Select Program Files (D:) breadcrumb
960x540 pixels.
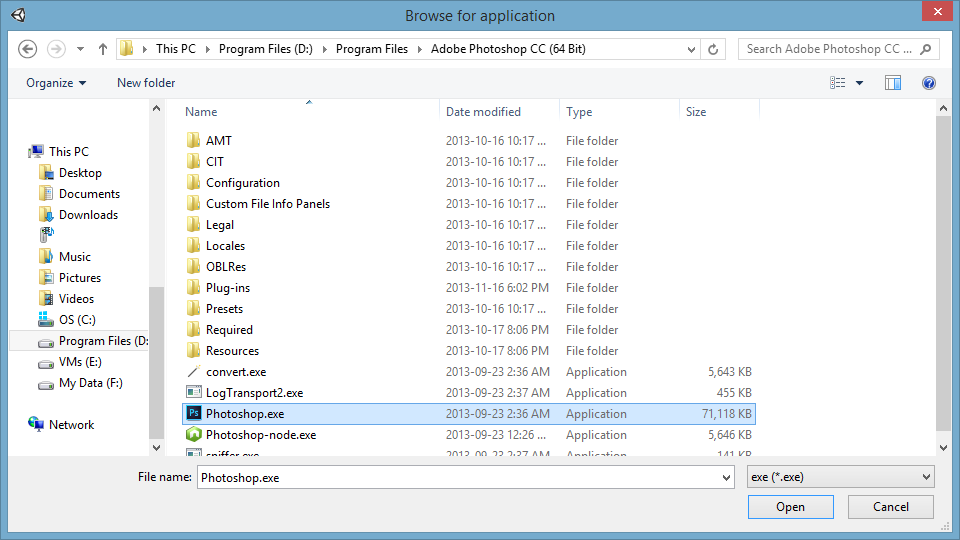[x=266, y=49]
